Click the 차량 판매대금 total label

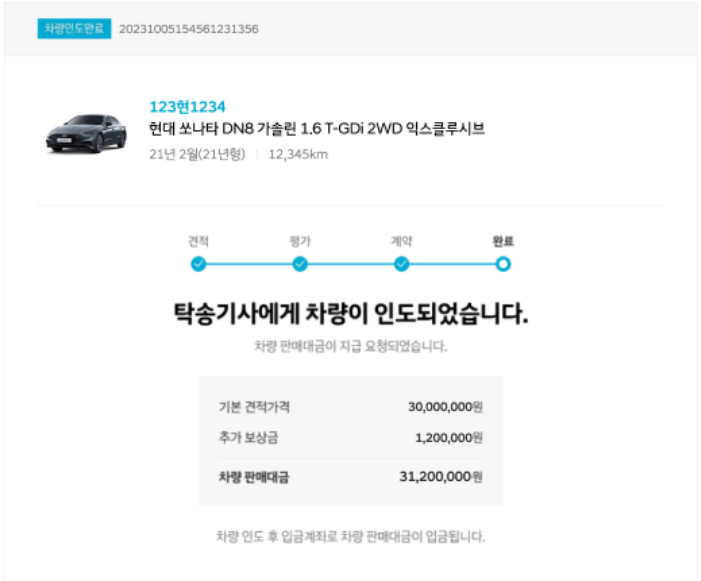point(253,477)
